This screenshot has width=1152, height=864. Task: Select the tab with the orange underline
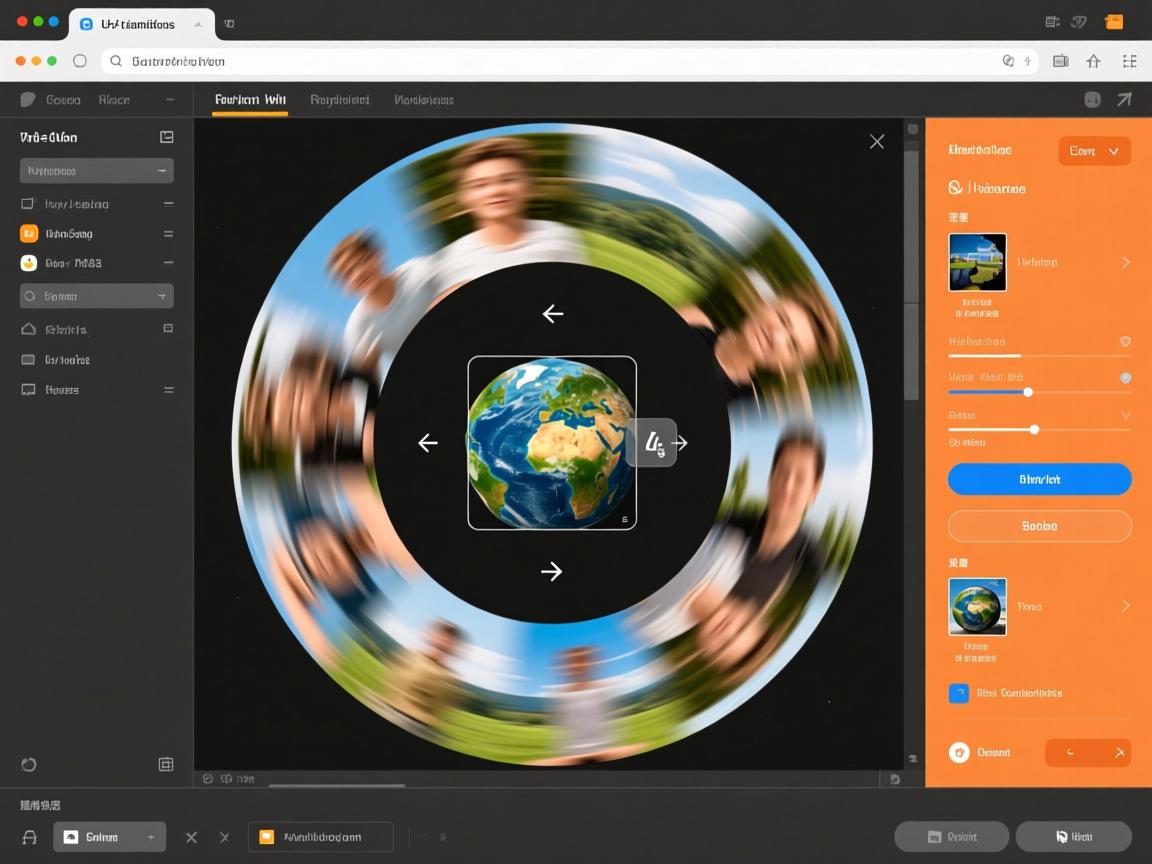click(250, 100)
